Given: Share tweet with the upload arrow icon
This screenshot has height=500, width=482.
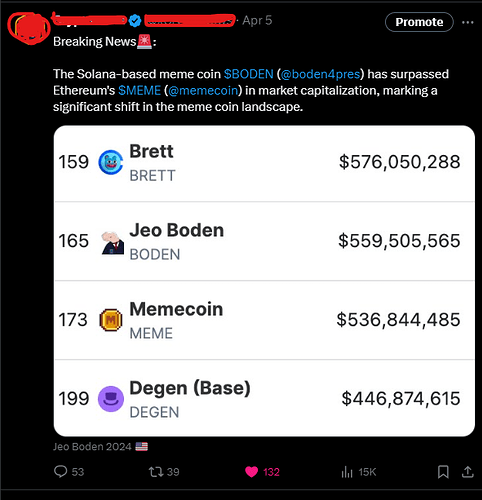Looking at the screenshot, I should 468,472.
